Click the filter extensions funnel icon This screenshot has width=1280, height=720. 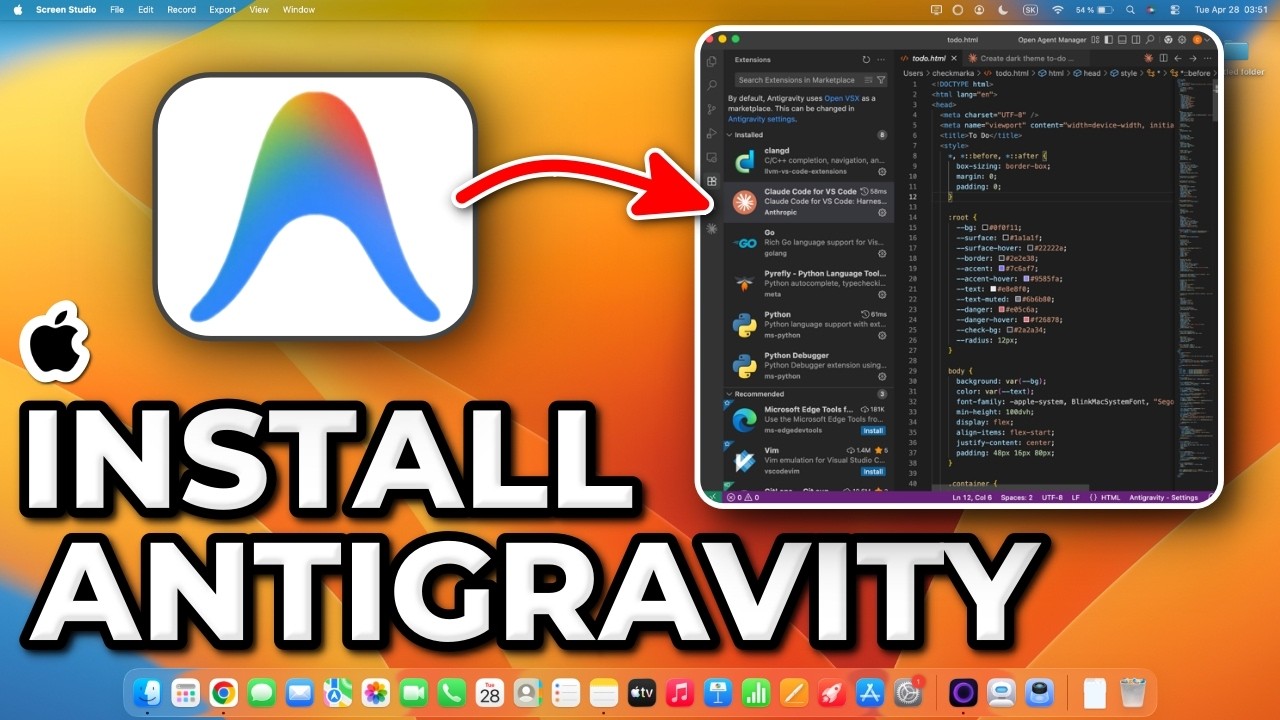click(x=881, y=80)
